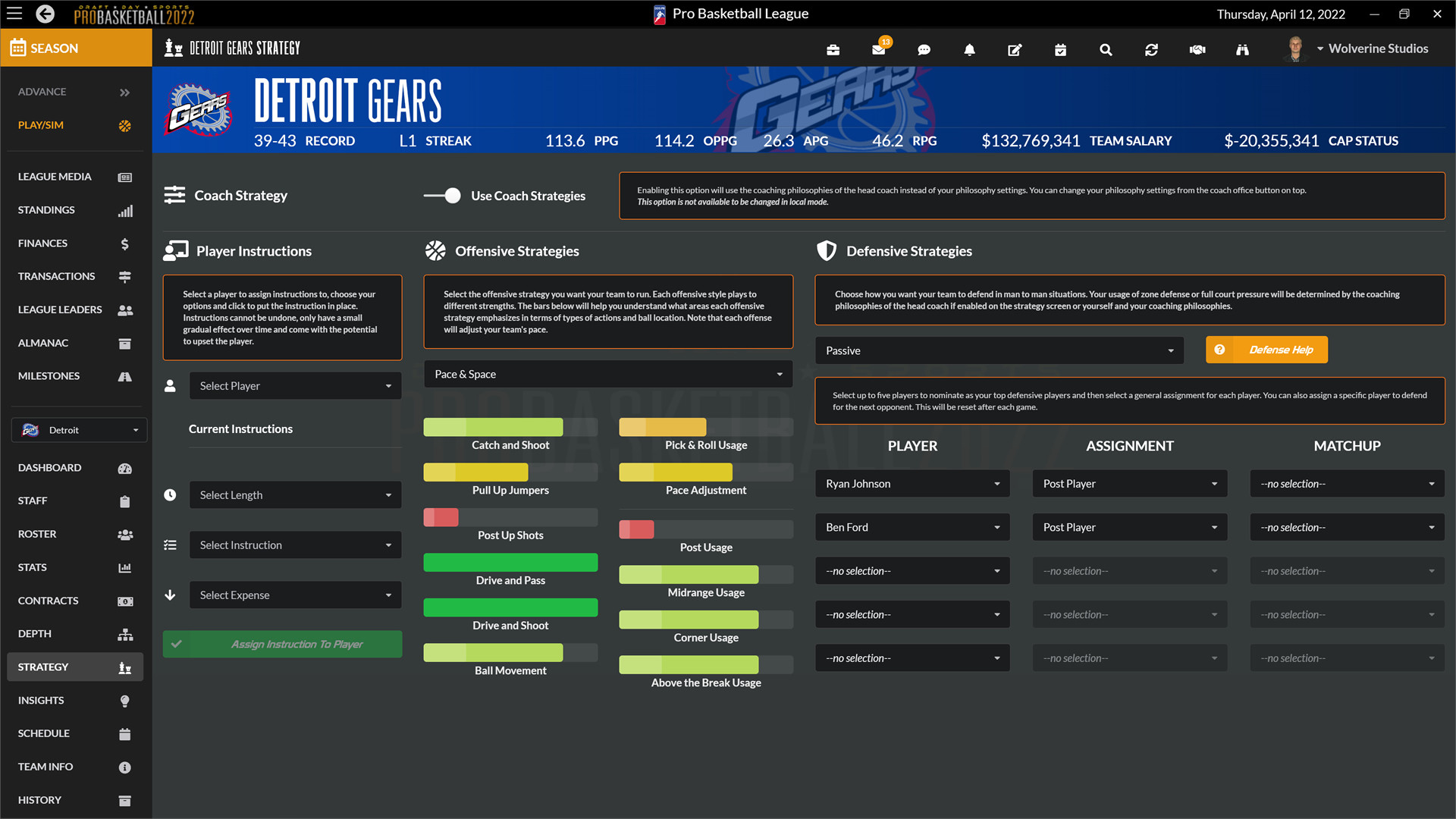Click the Defense Help button
Viewport: 1456px width, 819px height.
[1267, 349]
